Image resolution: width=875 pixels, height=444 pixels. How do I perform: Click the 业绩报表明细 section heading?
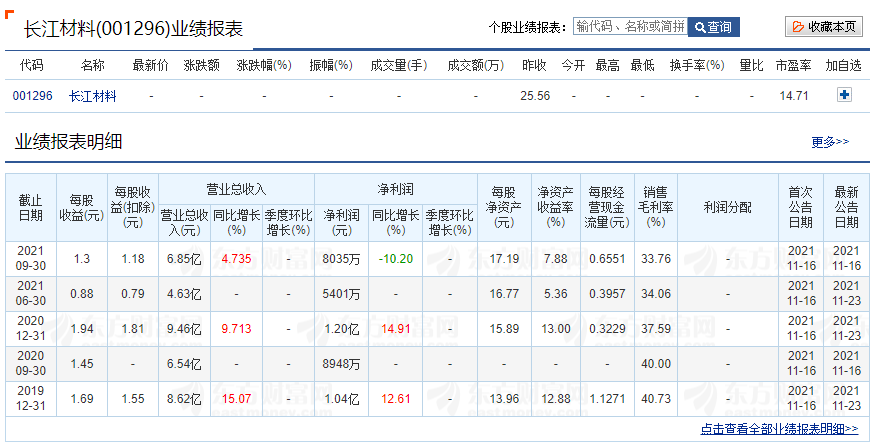(x=68, y=142)
